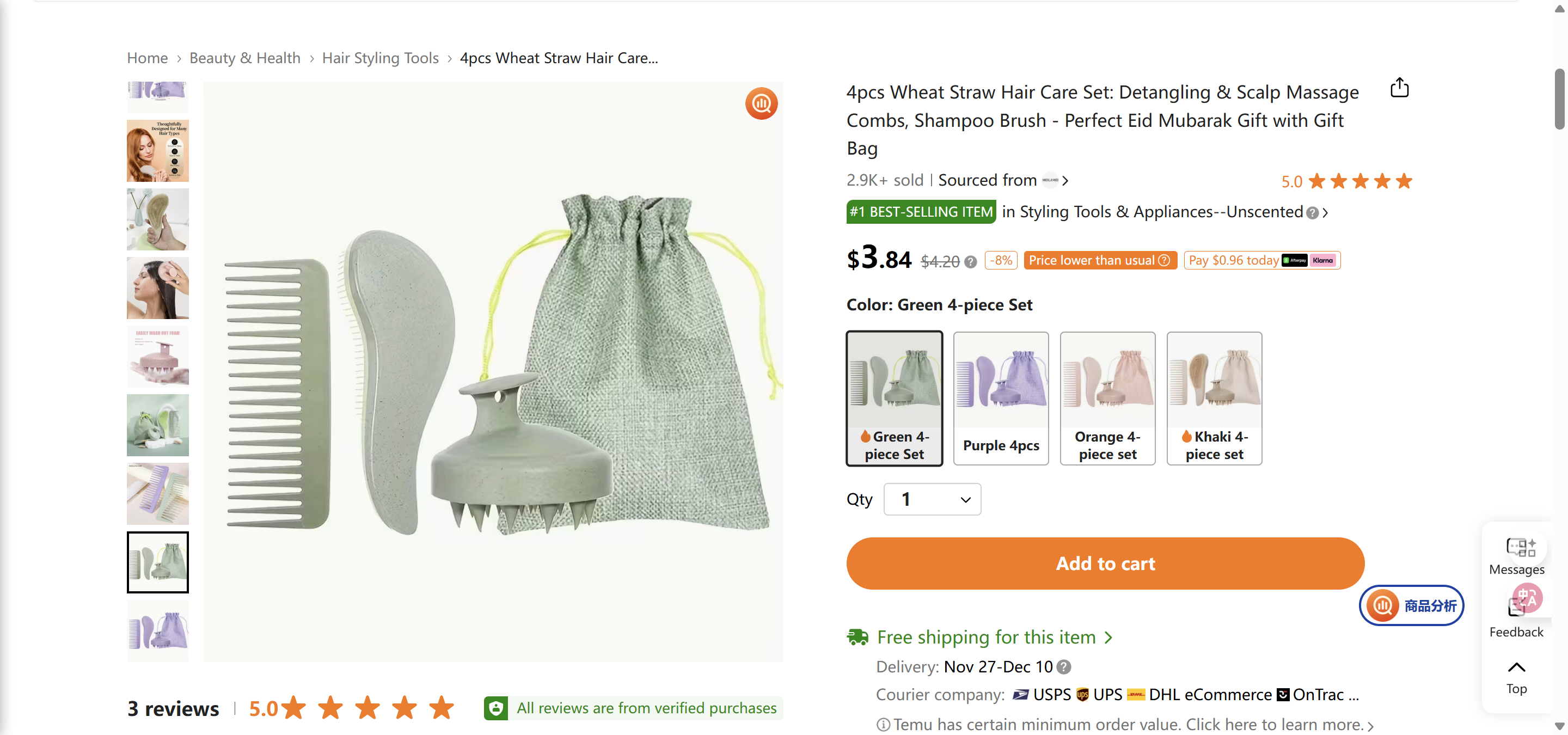The image size is (1568, 735).
Task: Navigate to Hair Styling Tools breadcrumb
Action: [x=380, y=58]
